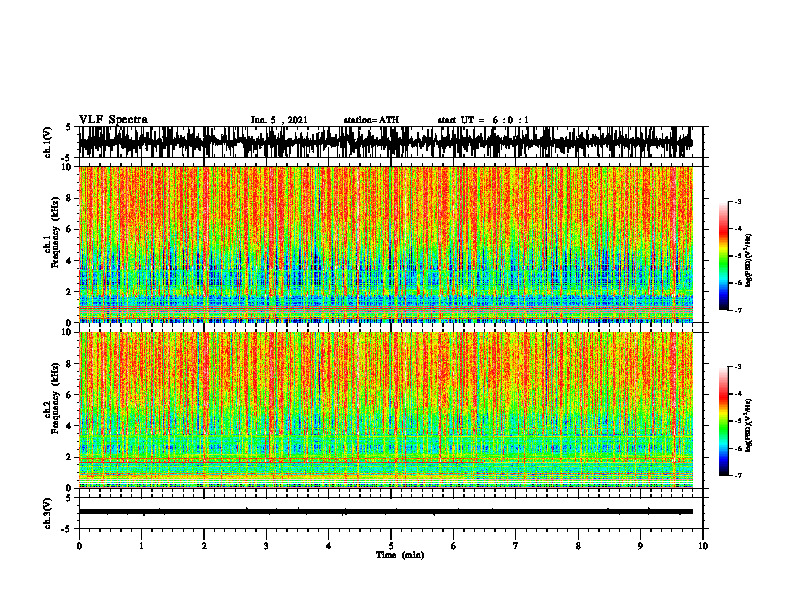Click the ch.3 voltage waveform trace
The height and width of the screenshot is (612, 792).
385,512
